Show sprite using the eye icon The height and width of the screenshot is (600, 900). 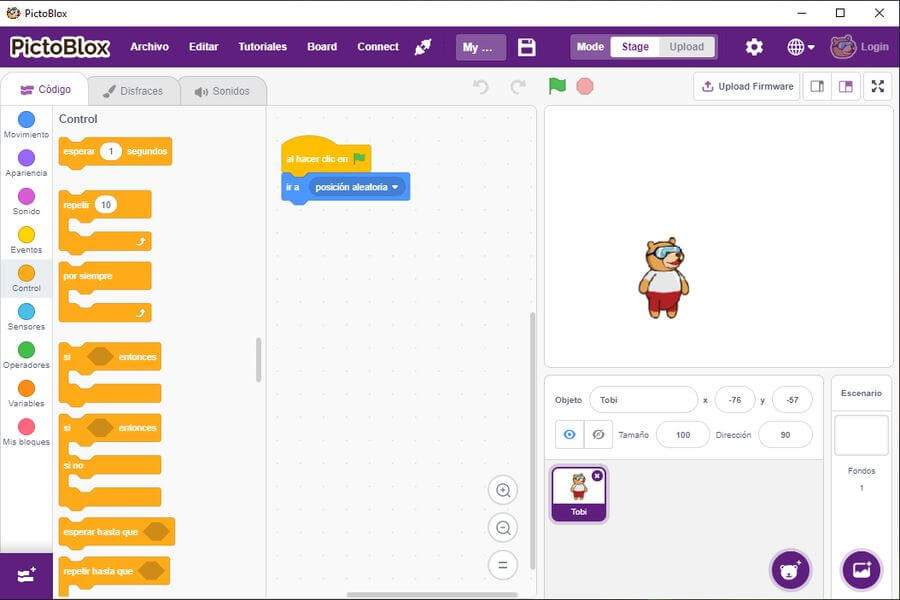570,434
